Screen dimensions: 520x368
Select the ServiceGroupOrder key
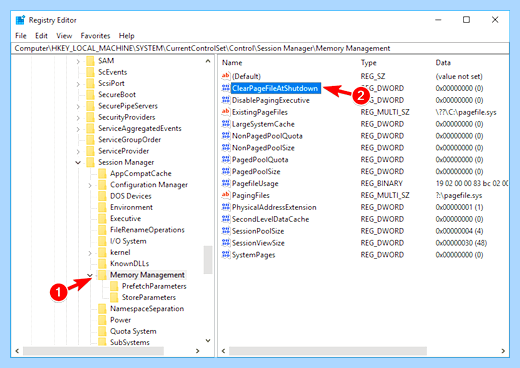pos(129,140)
